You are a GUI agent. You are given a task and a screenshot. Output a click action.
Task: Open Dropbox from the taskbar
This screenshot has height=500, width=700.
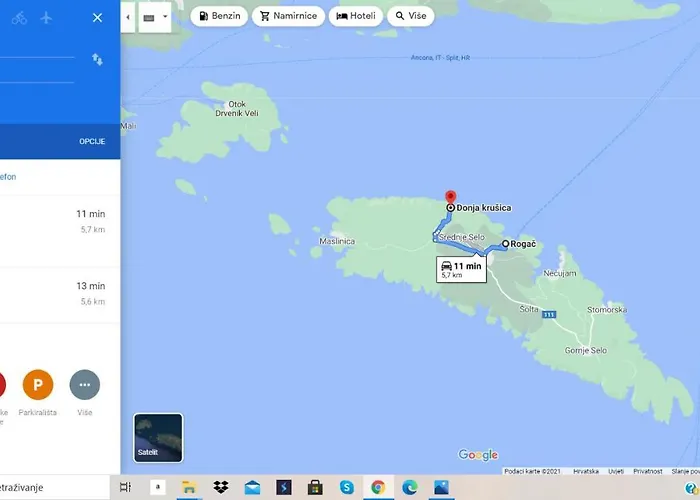[221, 487]
